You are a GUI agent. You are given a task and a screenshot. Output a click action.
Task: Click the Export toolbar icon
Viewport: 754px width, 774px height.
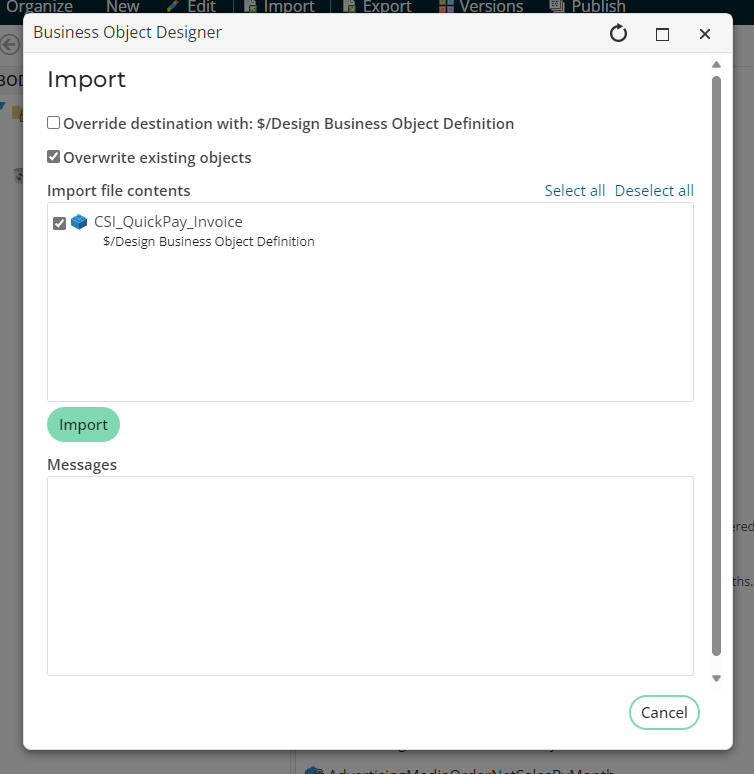click(350, 7)
